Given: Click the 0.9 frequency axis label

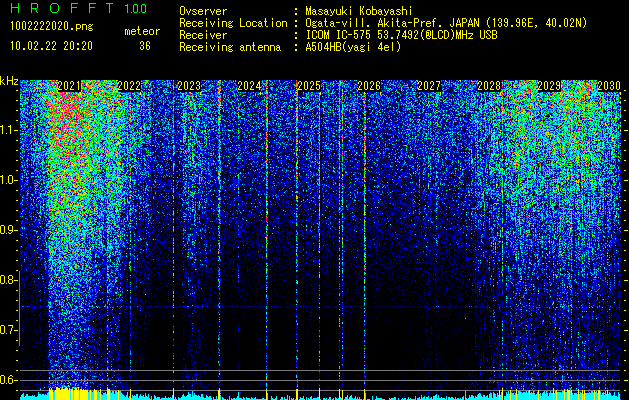Looking at the screenshot, I should (x=9, y=230).
